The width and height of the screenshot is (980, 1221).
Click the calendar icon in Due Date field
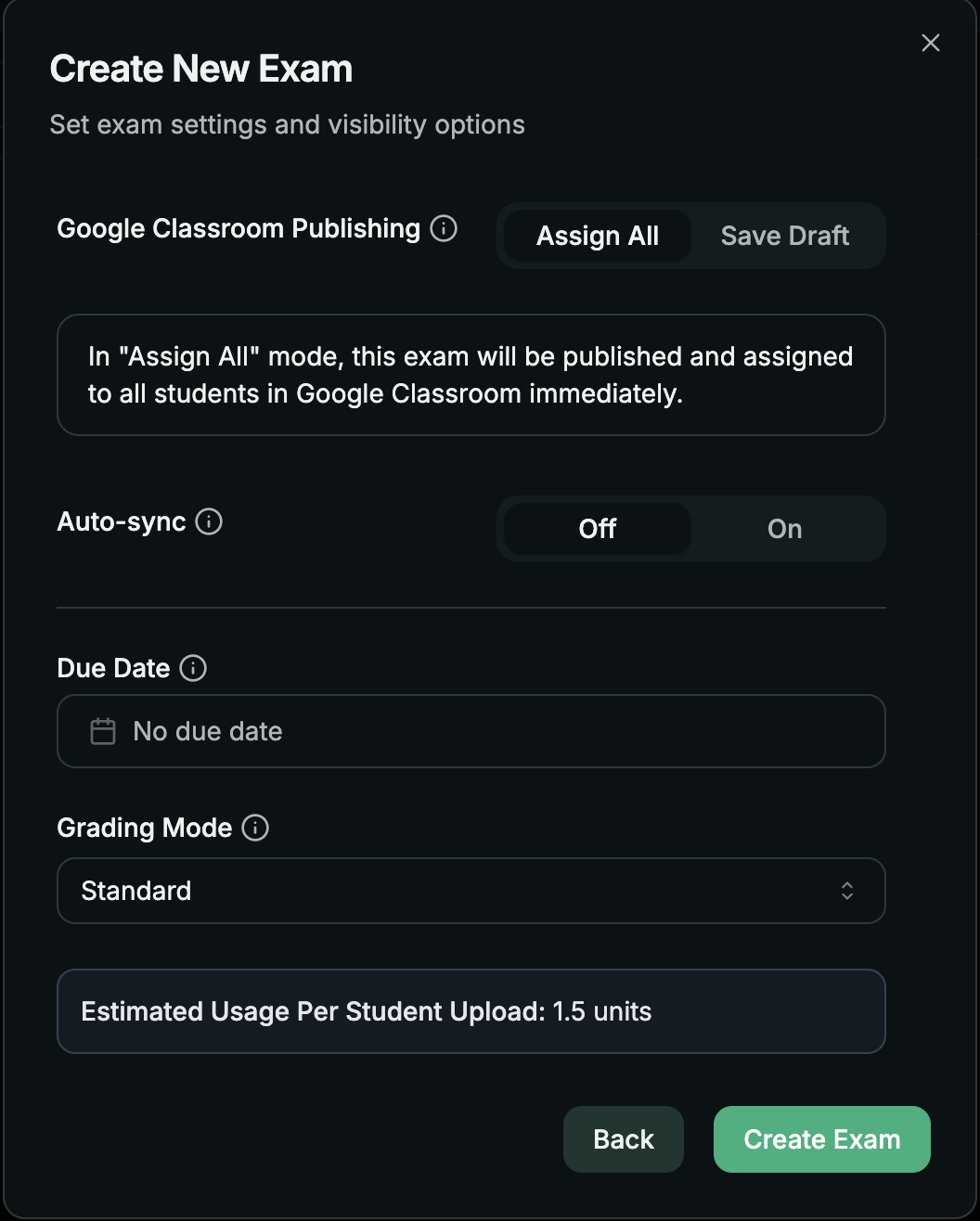click(102, 731)
